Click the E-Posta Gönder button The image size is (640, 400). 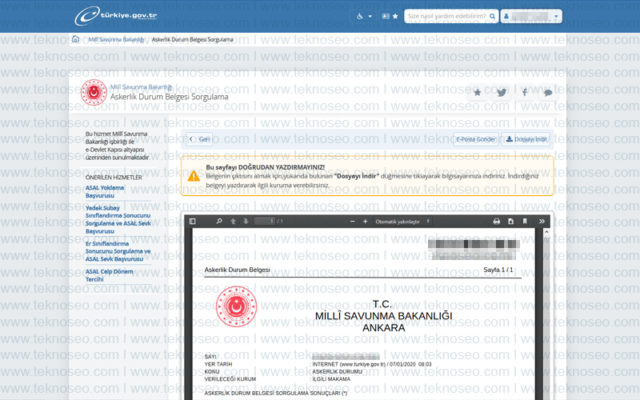tap(476, 139)
